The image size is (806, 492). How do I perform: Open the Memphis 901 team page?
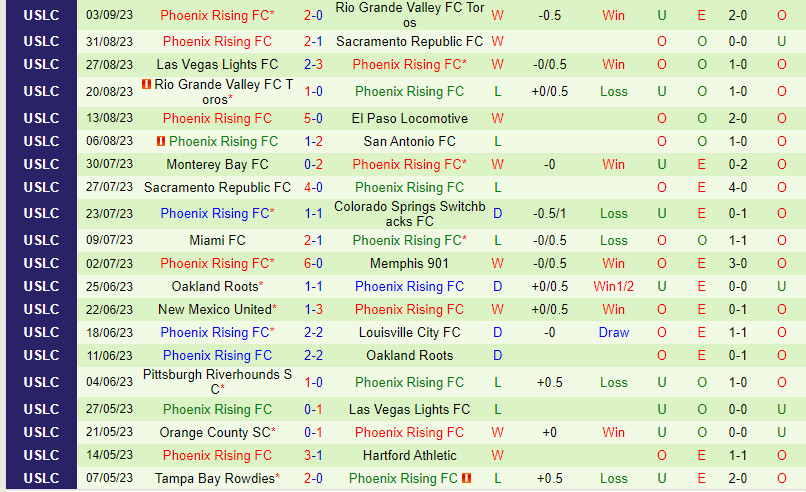tap(409, 263)
